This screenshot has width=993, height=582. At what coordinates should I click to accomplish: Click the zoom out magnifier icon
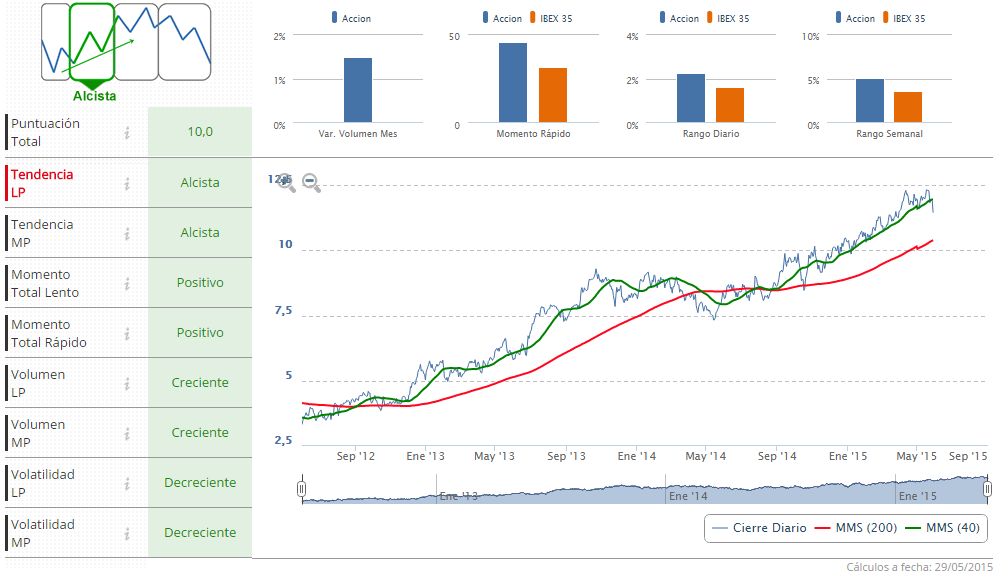point(311,182)
